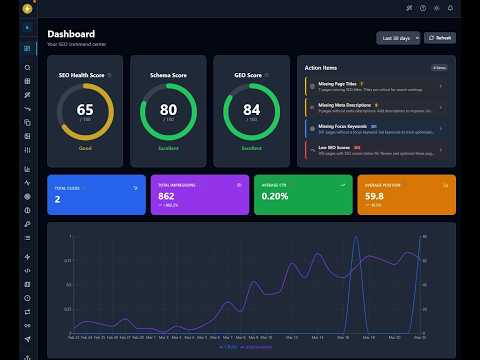Click the Good label under SEO Health Score

click(85, 148)
